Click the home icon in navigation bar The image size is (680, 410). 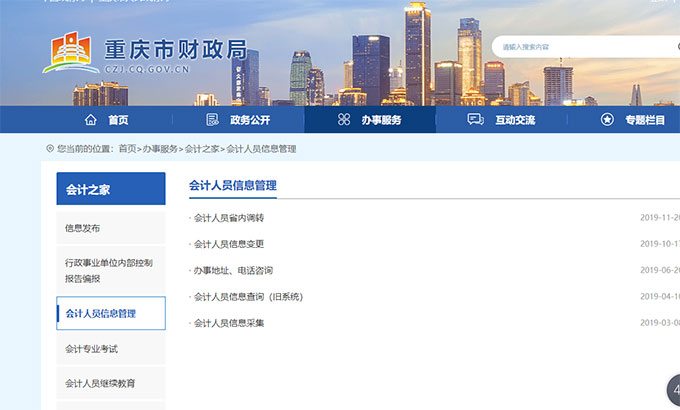(91, 120)
